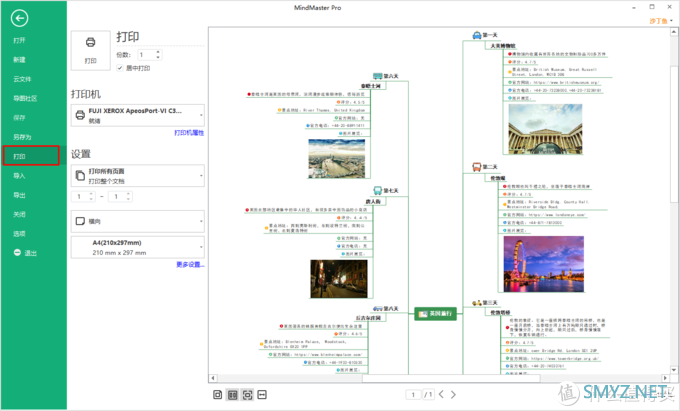Click the 第三天 node icon
The width and height of the screenshot is (680, 411).
point(477,303)
